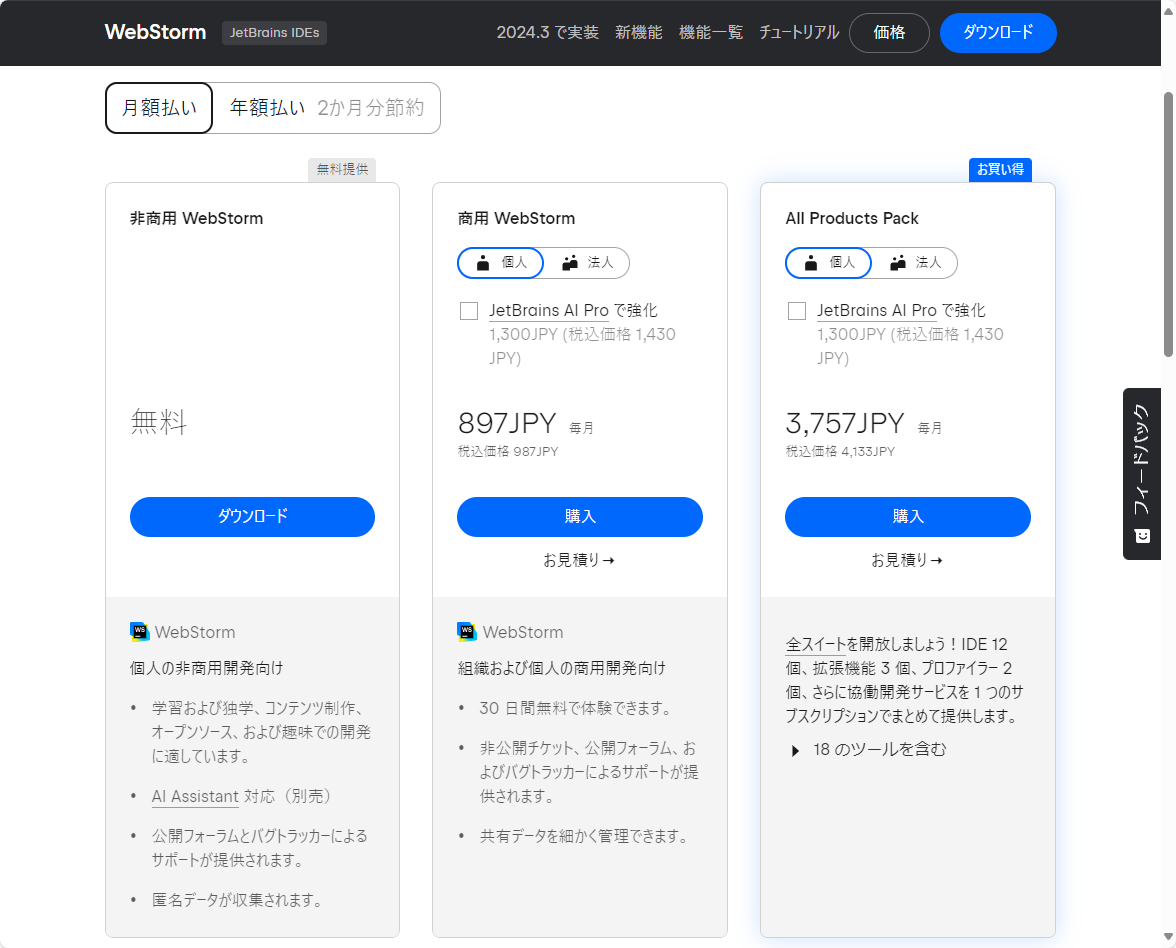
Task: Click ダウンロード button in 非商用 WebStorm card
Action: tap(252, 517)
